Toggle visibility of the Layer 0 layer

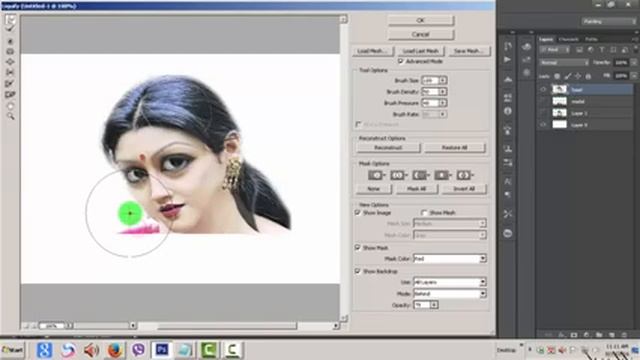[543, 125]
